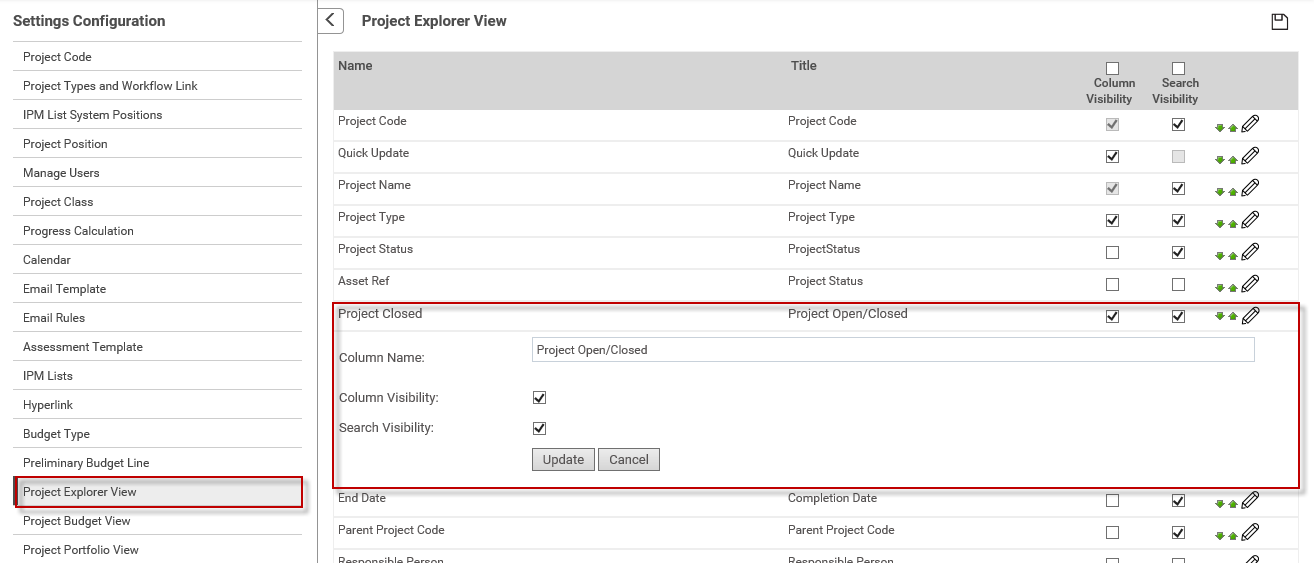The width and height of the screenshot is (1314, 563).
Task: Enable column visibility for Project Status row
Action: 1113,253
